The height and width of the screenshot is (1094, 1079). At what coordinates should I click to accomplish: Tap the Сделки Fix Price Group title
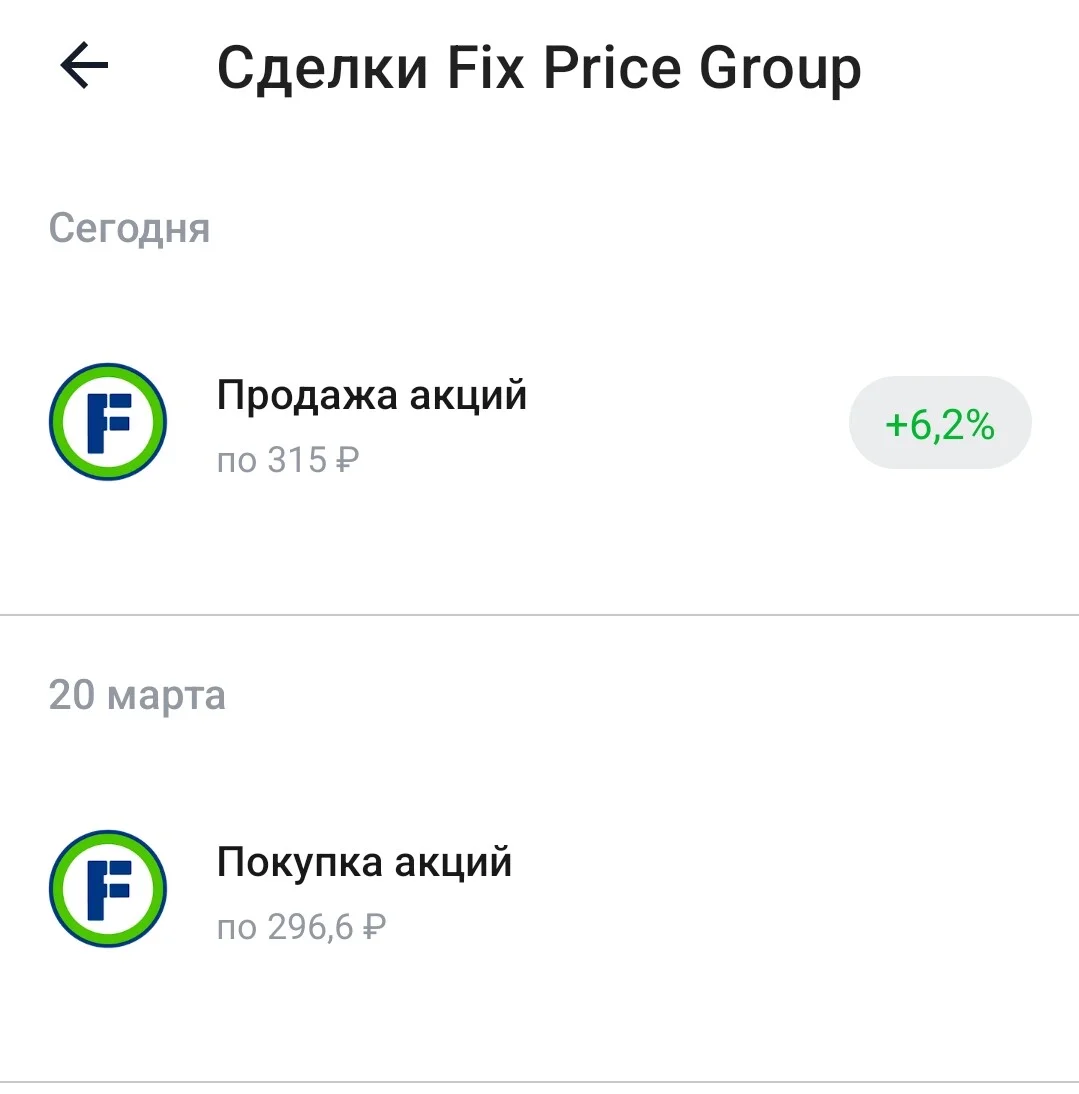click(x=539, y=70)
